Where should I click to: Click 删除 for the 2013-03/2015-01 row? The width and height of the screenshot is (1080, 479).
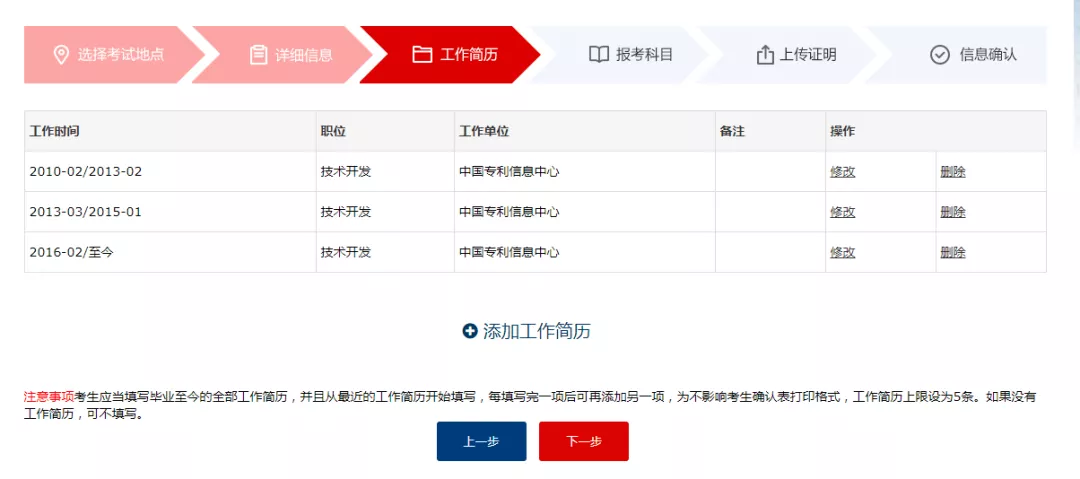[x=953, y=212]
